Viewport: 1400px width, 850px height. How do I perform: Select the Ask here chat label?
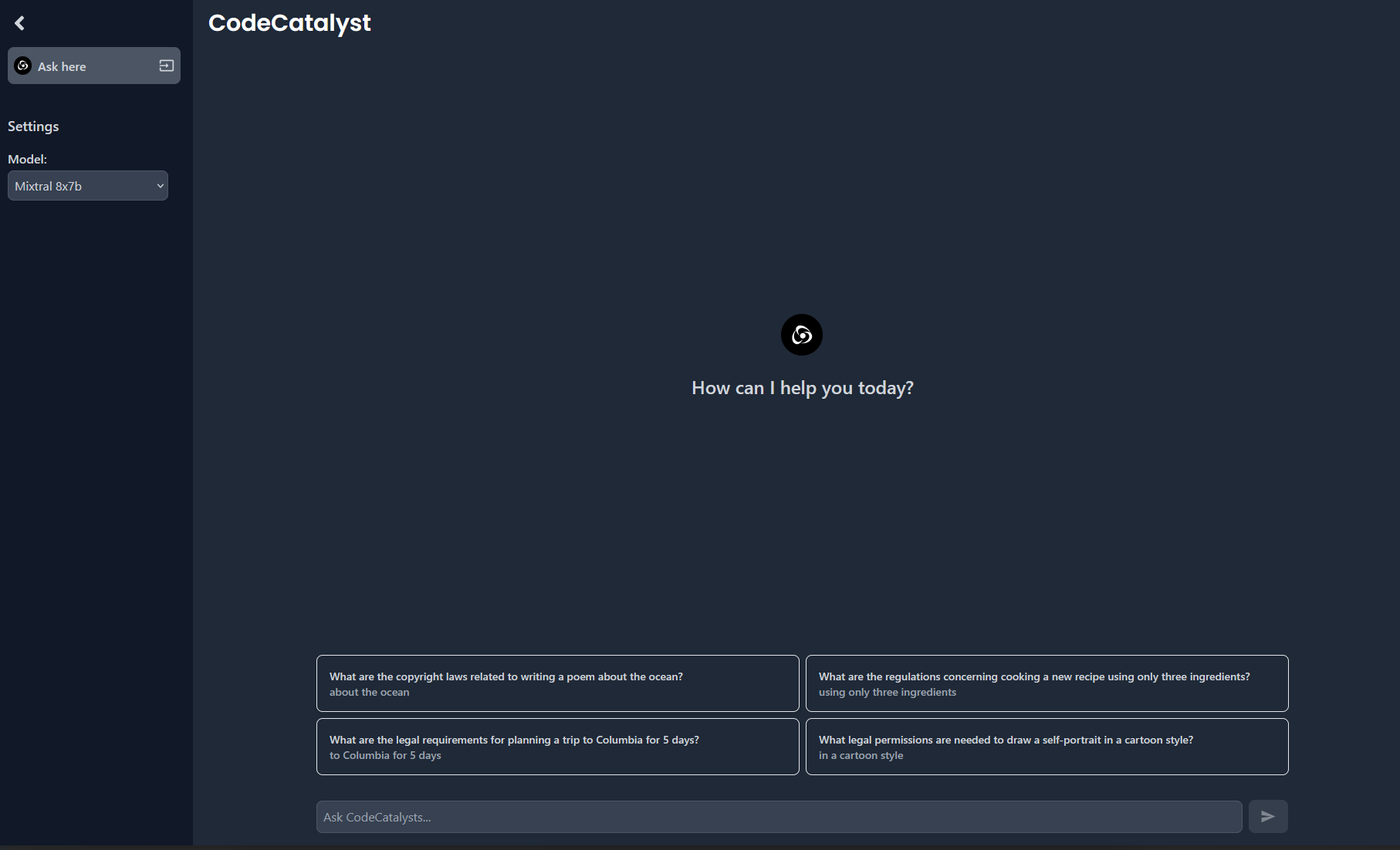pyautogui.click(x=62, y=67)
